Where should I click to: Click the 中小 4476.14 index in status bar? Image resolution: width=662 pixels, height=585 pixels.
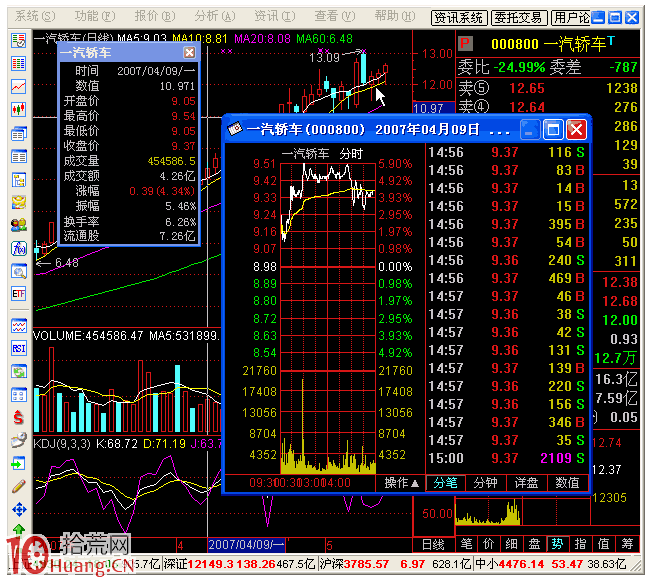click(551, 564)
